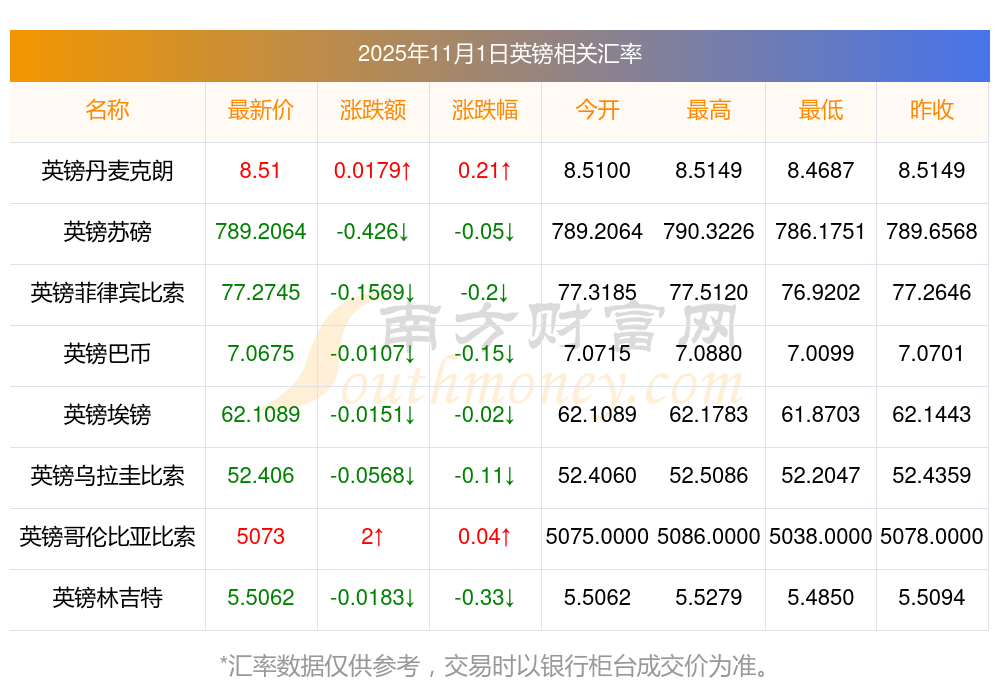This screenshot has width=1000, height=697.
Task: Click the title 2025年11月1日英镑相关汇率
Action: (x=500, y=54)
